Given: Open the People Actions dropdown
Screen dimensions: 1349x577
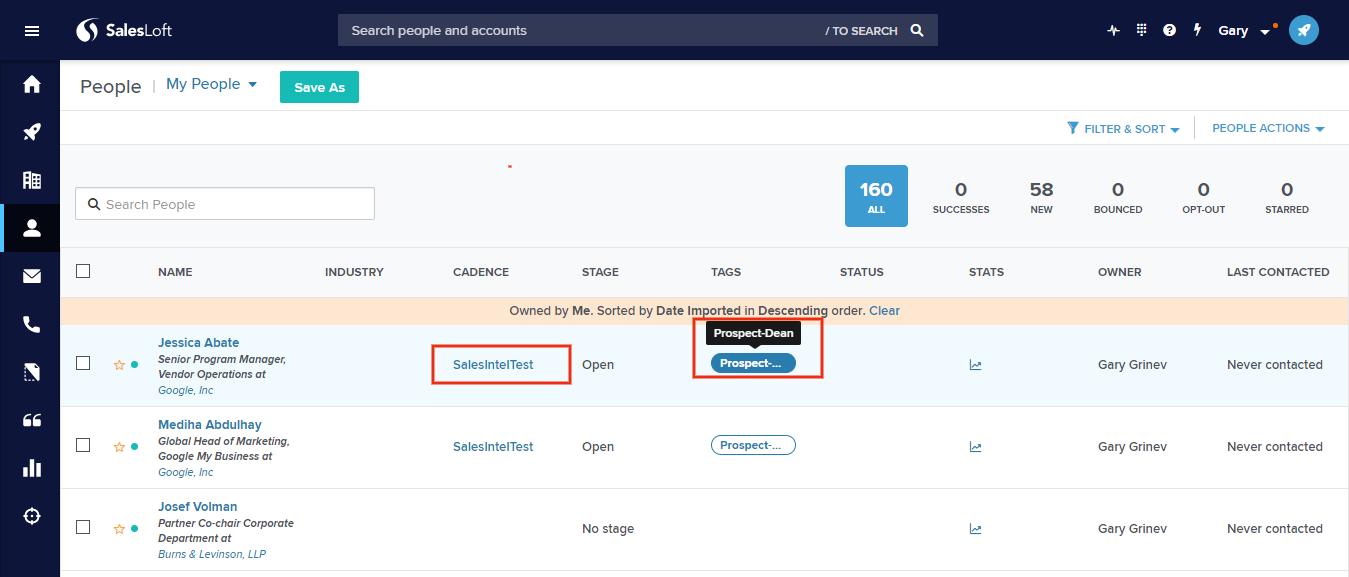Looking at the screenshot, I should [x=1268, y=129].
